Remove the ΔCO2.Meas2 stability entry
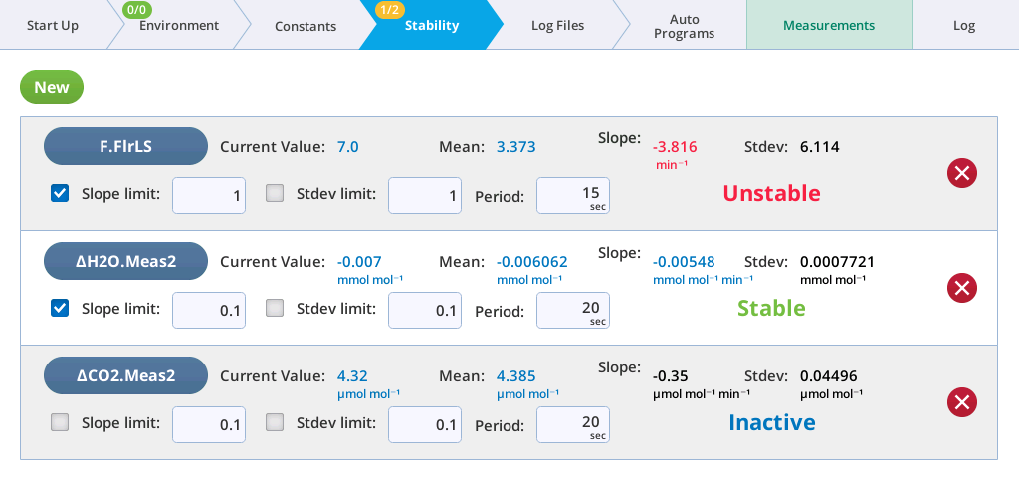 (961, 403)
